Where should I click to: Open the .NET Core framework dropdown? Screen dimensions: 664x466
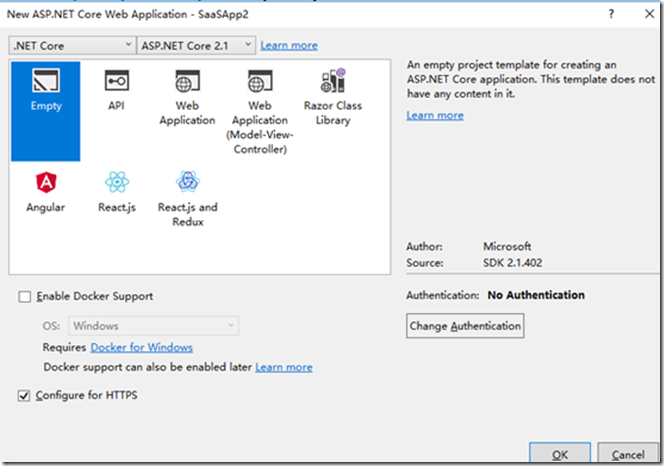(x=72, y=45)
